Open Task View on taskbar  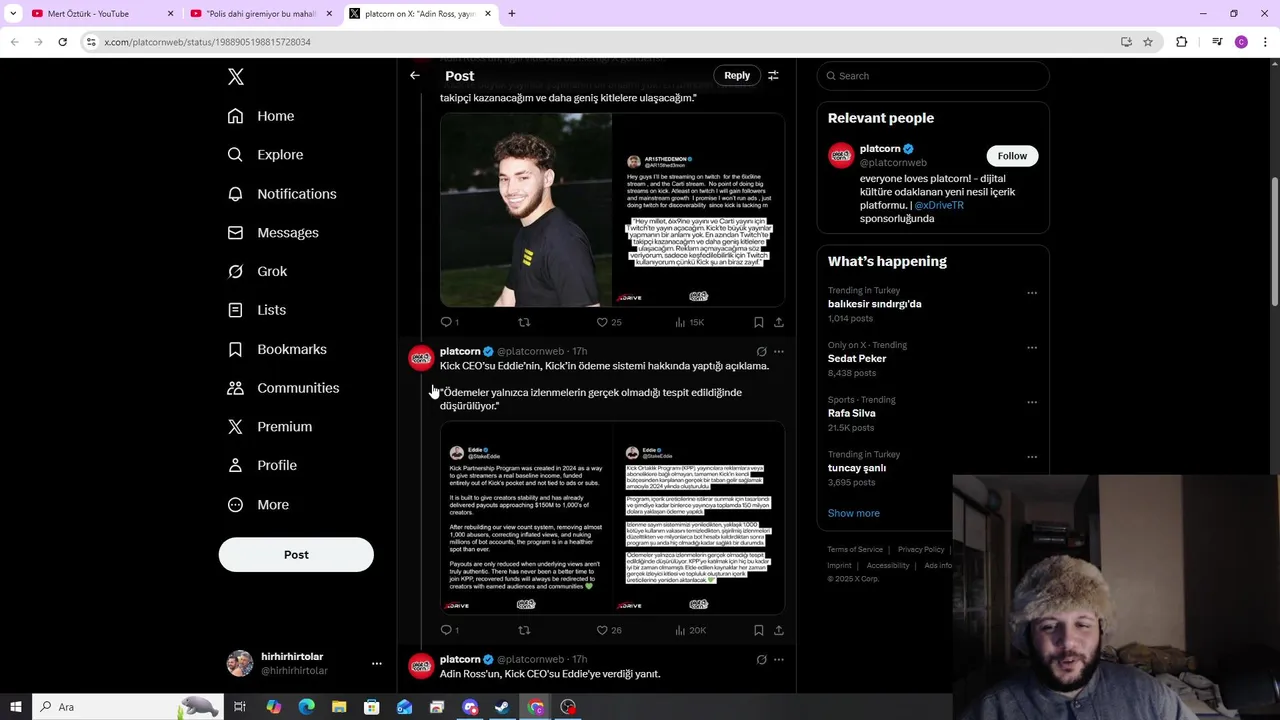tap(240, 707)
